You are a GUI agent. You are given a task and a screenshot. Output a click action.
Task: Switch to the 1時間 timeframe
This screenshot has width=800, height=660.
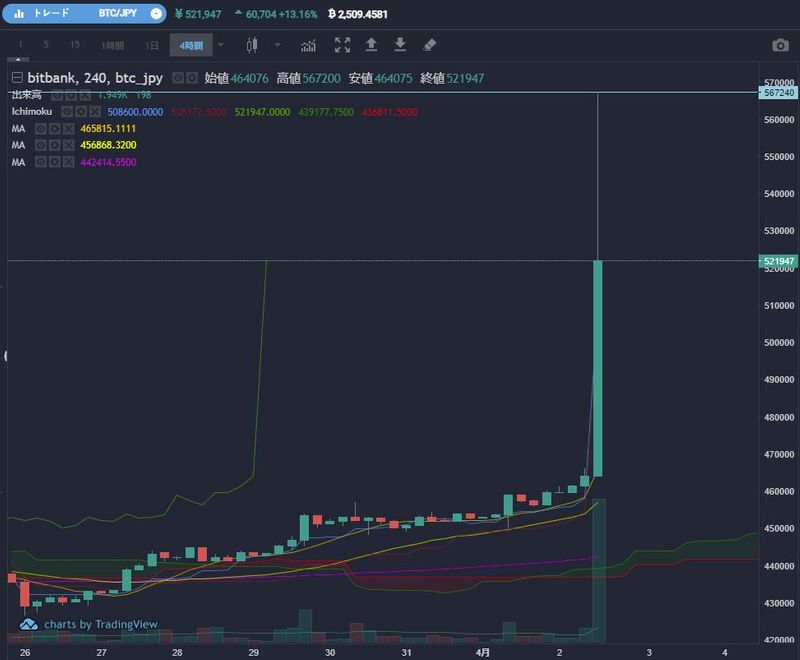(x=112, y=46)
